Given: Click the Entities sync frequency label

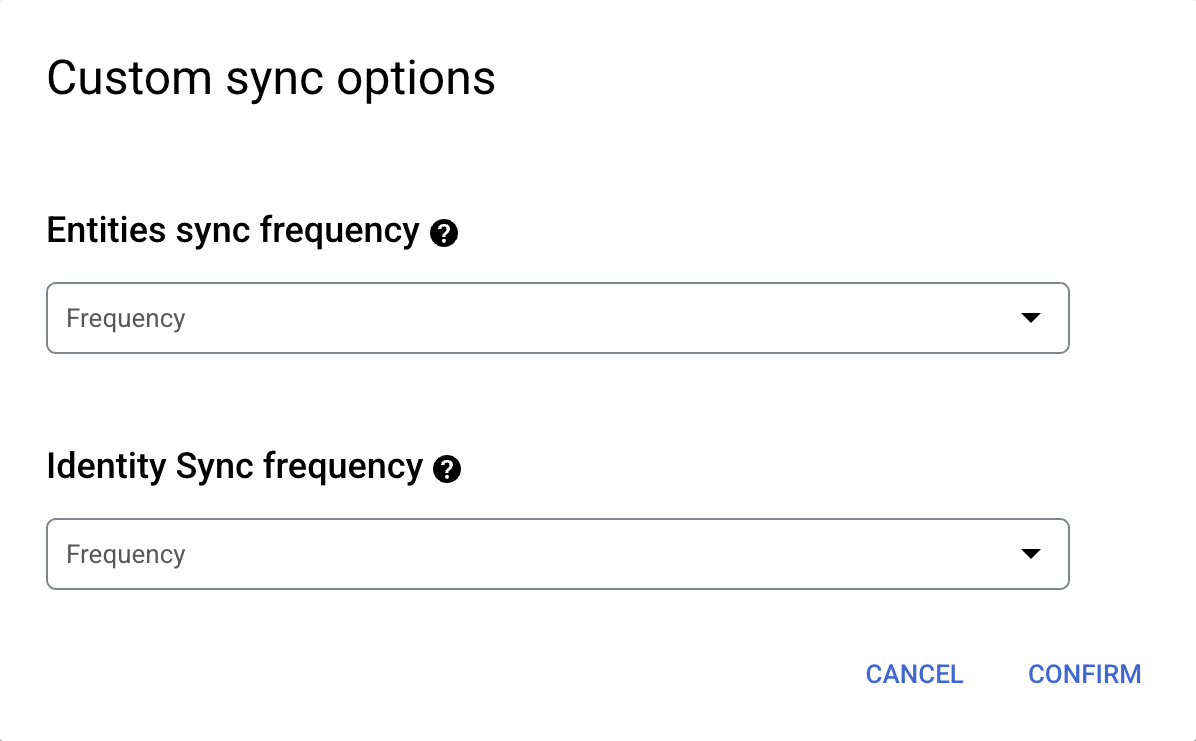Looking at the screenshot, I should [232, 231].
